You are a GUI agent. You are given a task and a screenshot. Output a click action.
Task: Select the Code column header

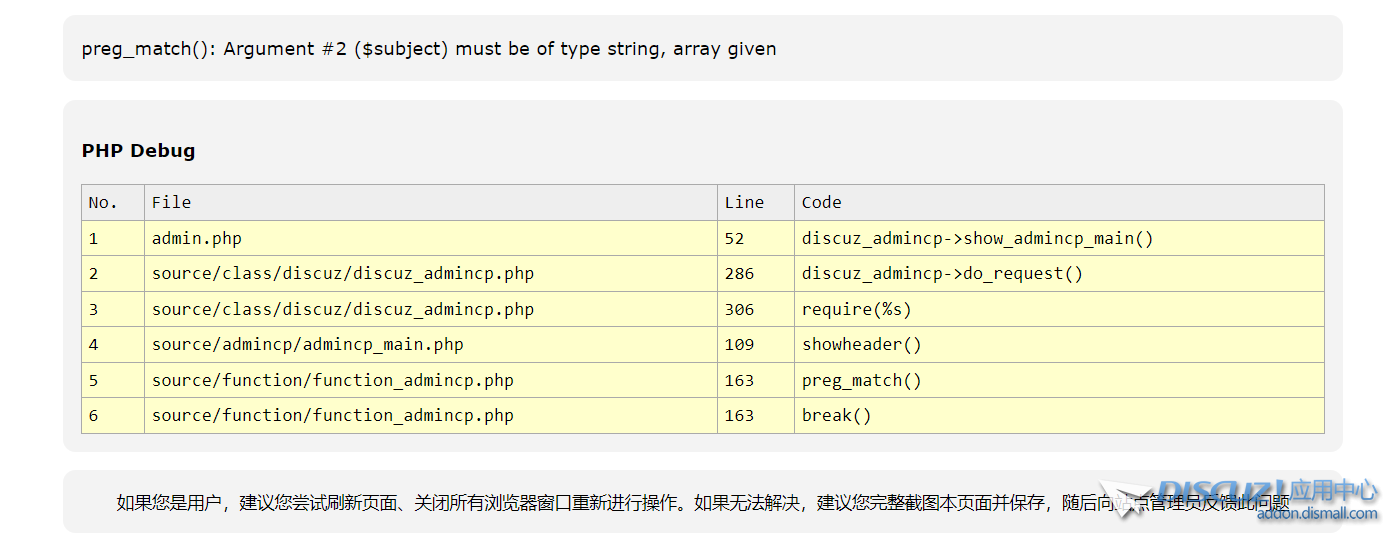821,203
